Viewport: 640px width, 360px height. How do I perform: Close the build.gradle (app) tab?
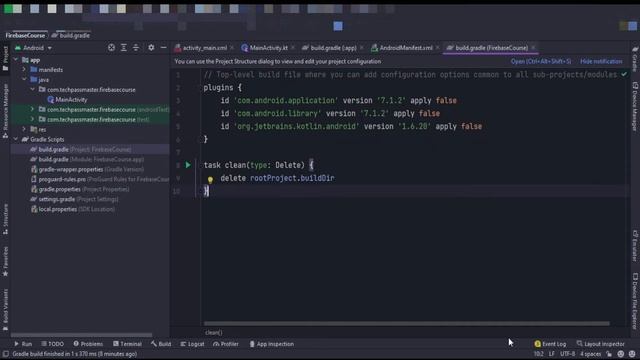362,48
